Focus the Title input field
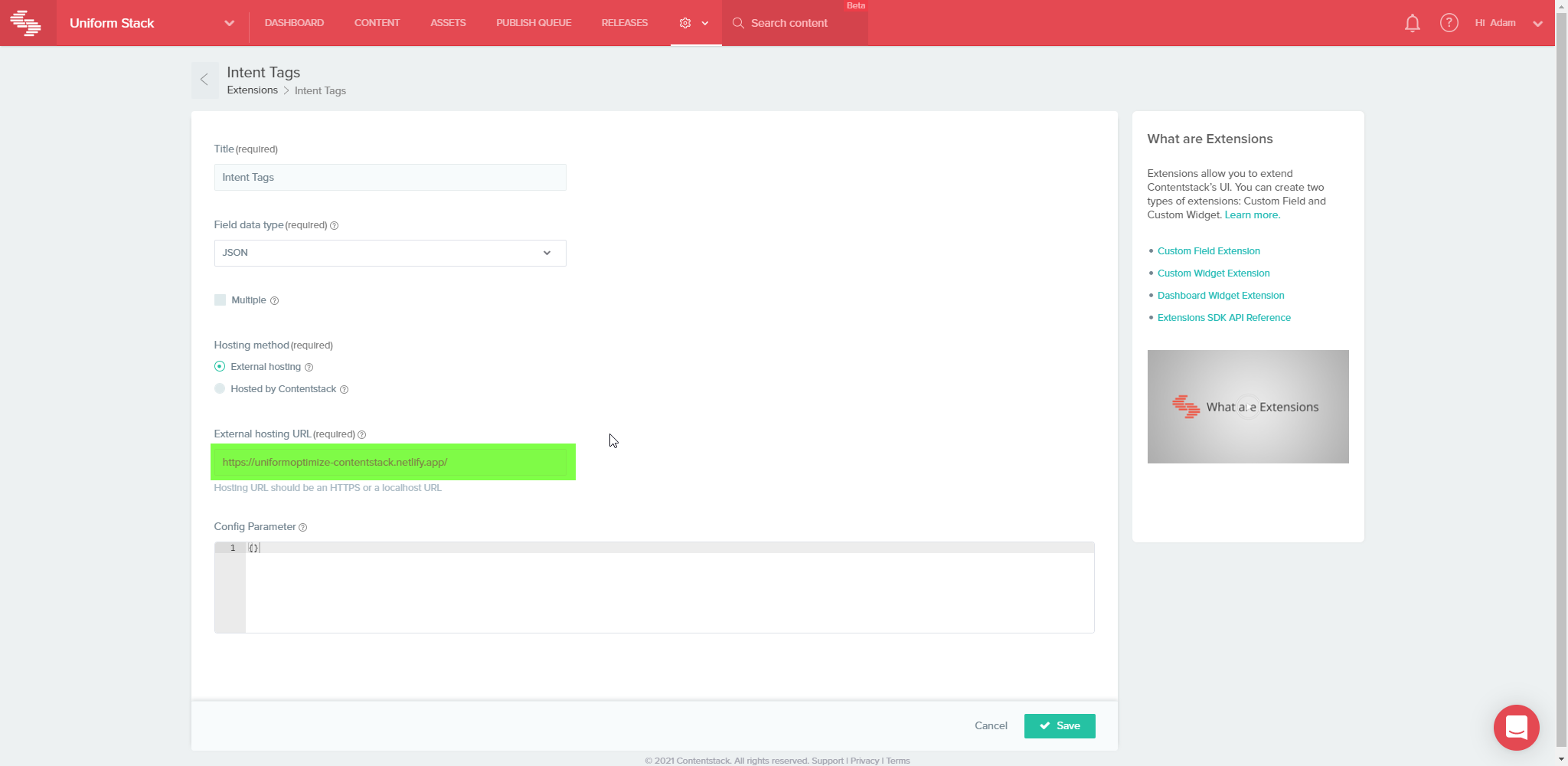The image size is (1568, 766). (x=390, y=178)
